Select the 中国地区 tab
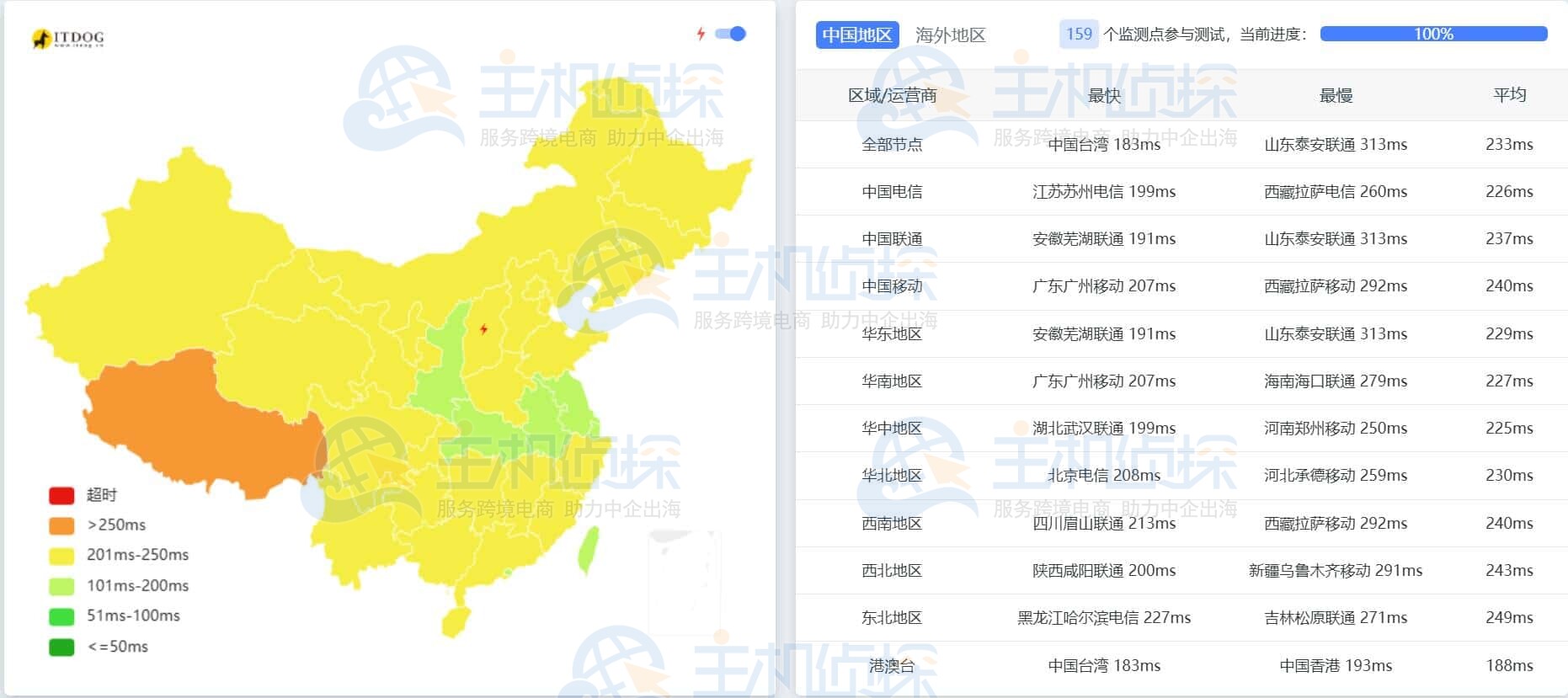The width and height of the screenshot is (1568, 698). tap(857, 35)
